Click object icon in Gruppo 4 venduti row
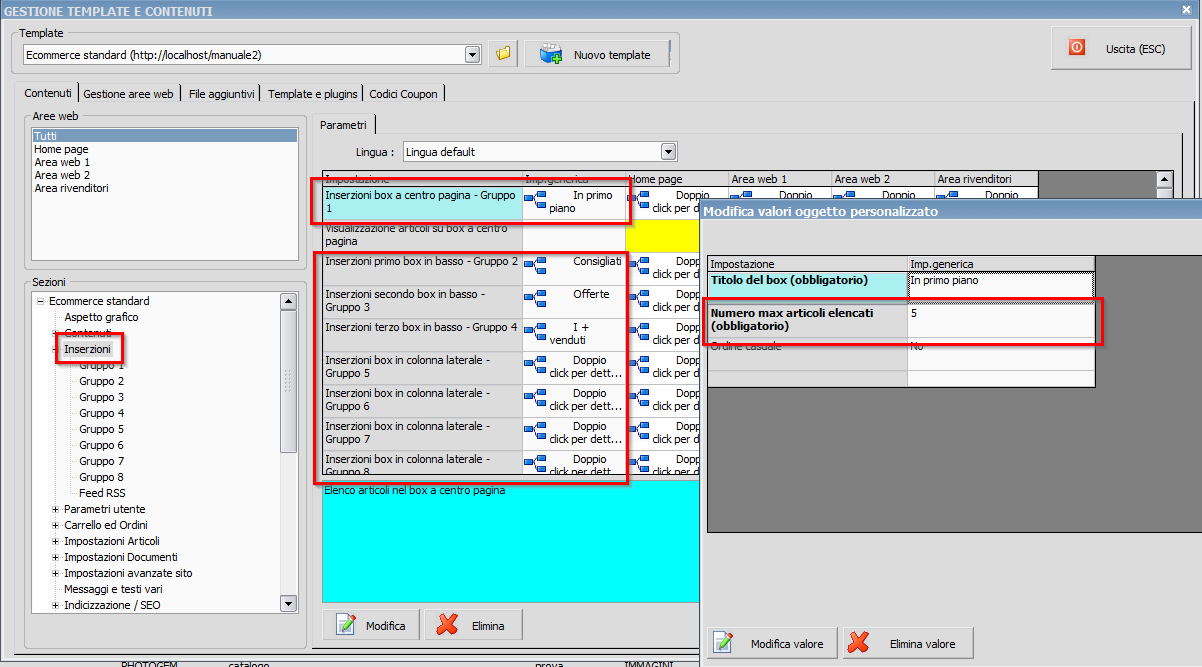 (536, 333)
